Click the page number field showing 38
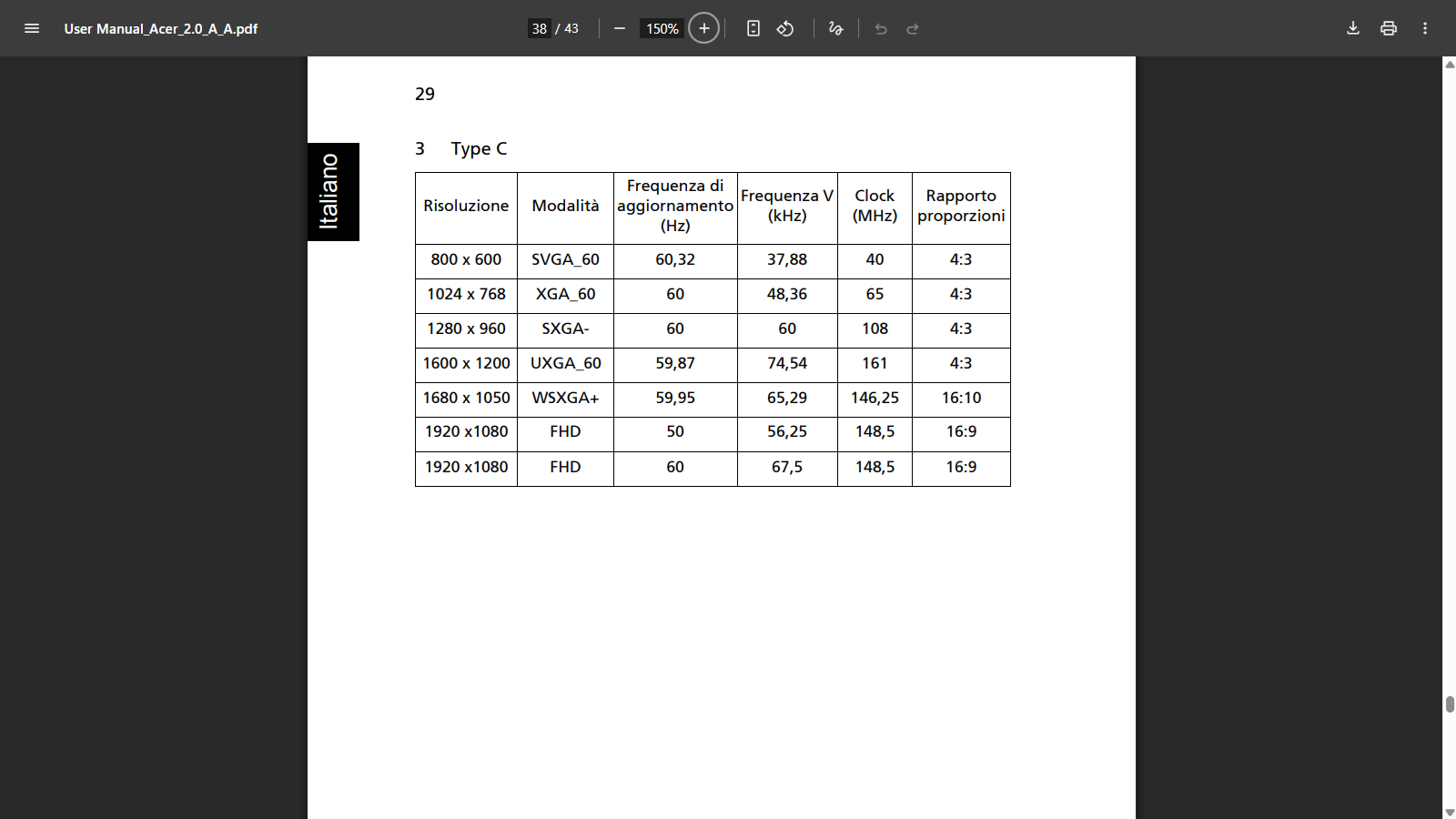 click(x=540, y=28)
